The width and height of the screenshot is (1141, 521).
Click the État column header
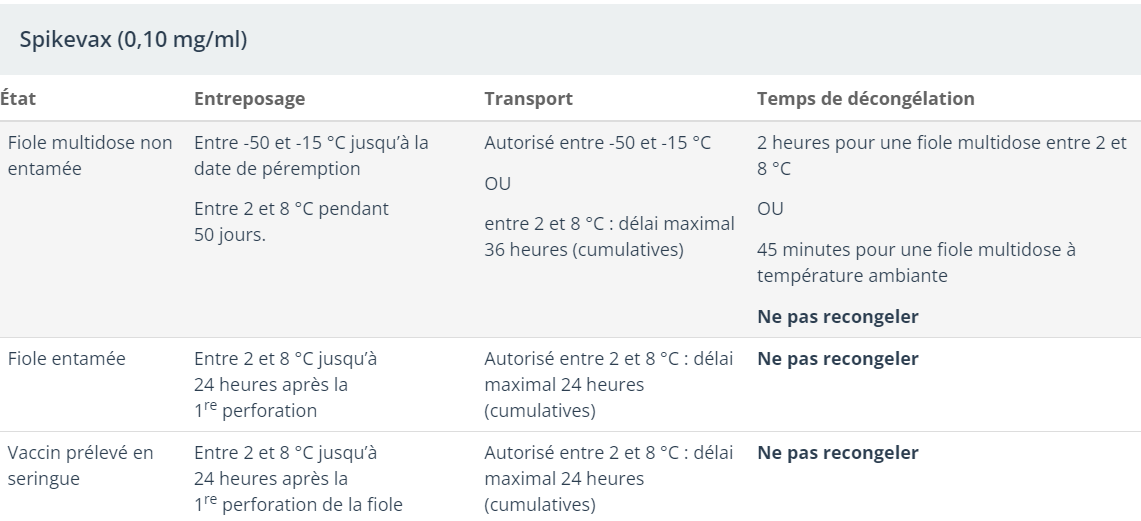[x=19, y=99]
